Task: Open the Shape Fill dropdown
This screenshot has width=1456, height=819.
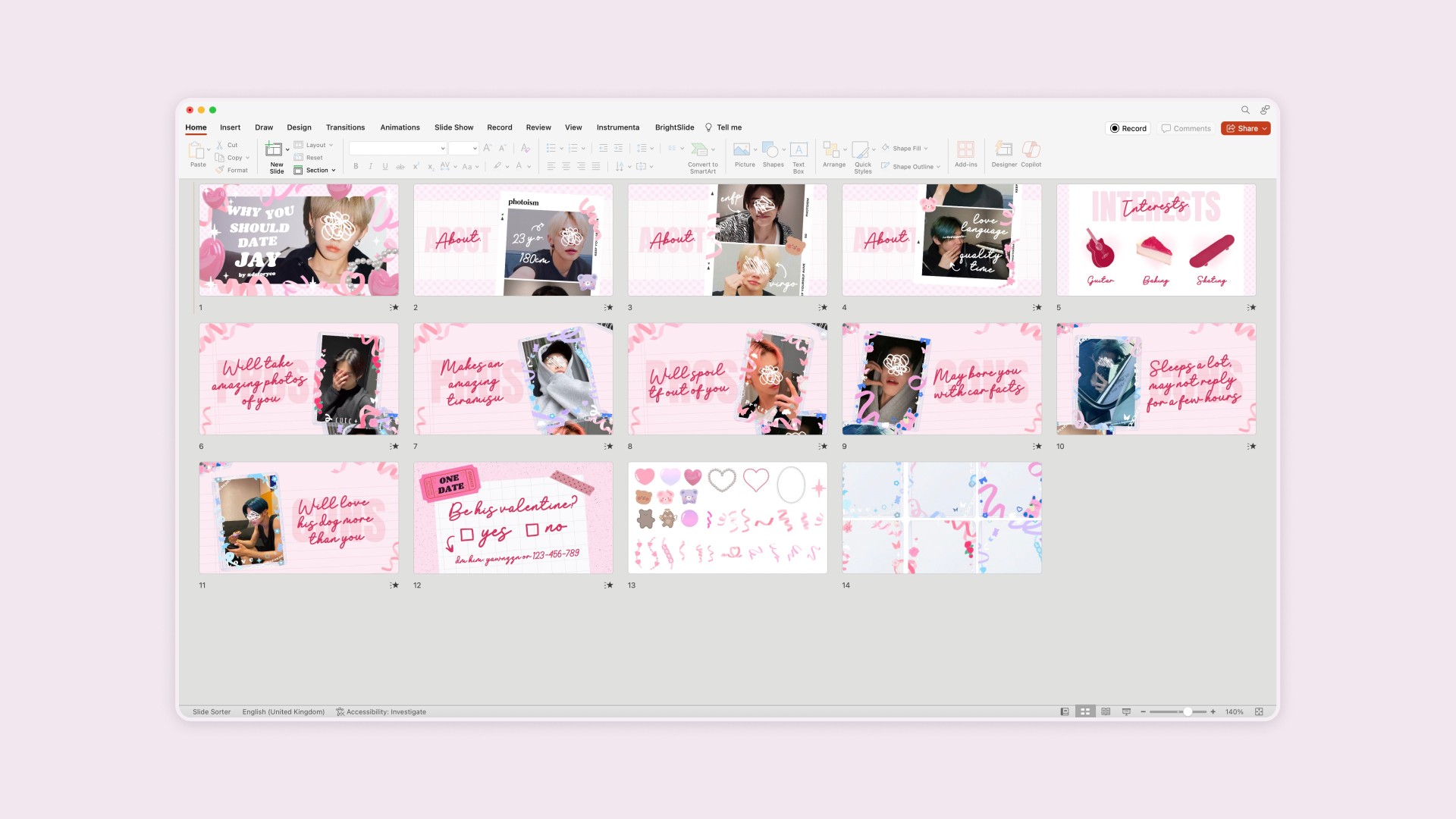Action: click(x=926, y=149)
